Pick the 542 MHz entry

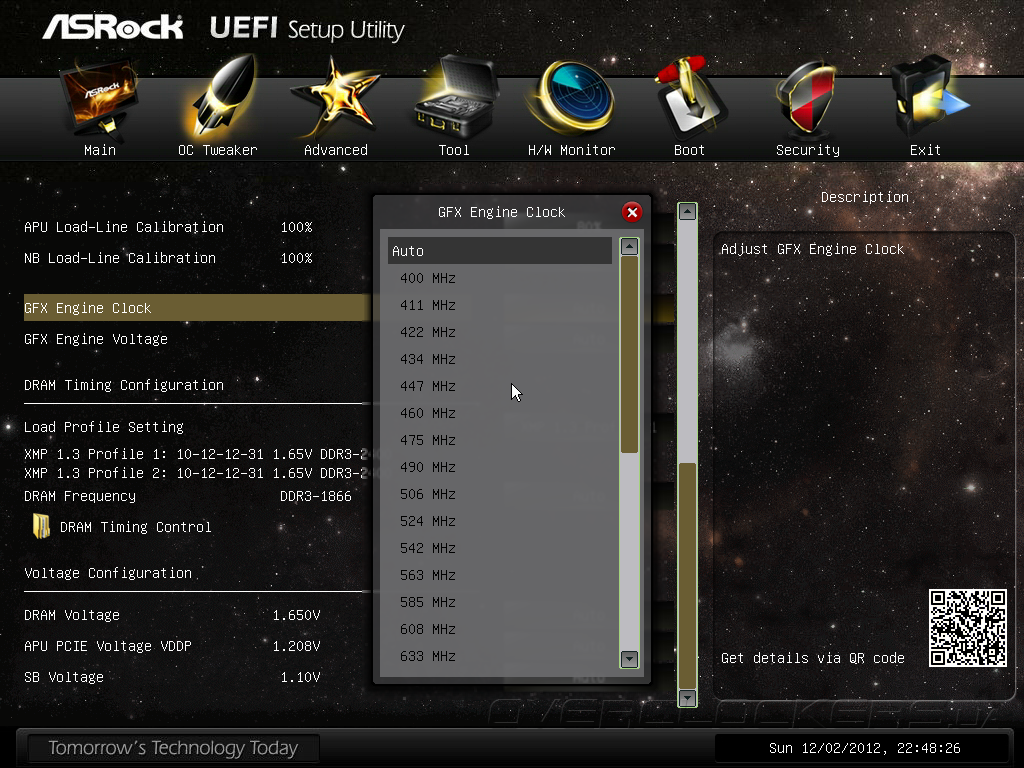tap(500, 548)
